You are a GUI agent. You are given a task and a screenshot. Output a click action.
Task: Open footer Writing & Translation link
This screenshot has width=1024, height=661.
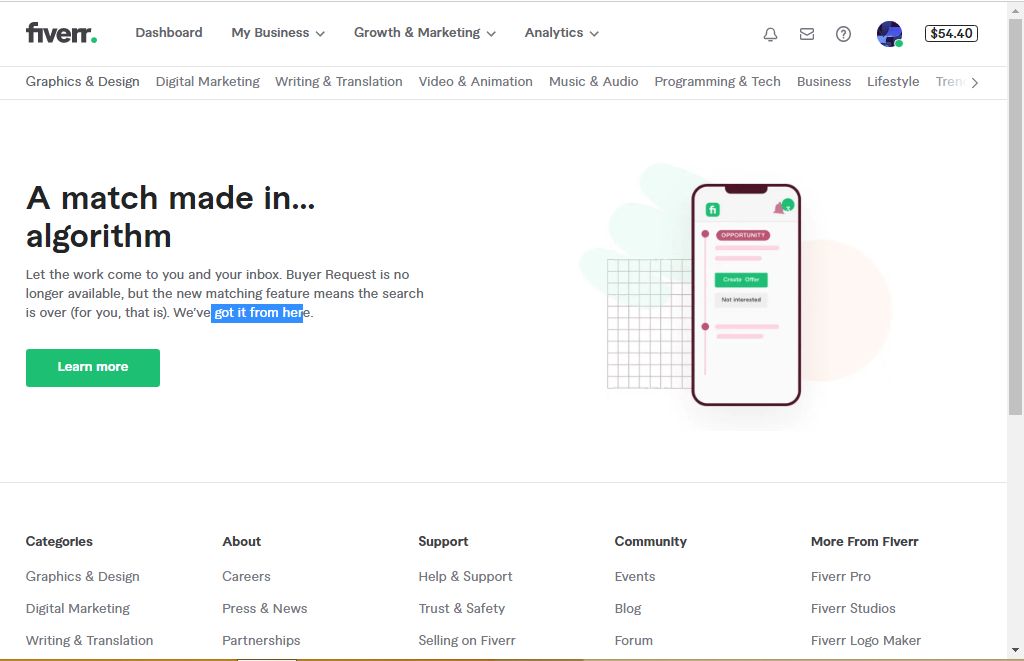pyautogui.click(x=89, y=641)
